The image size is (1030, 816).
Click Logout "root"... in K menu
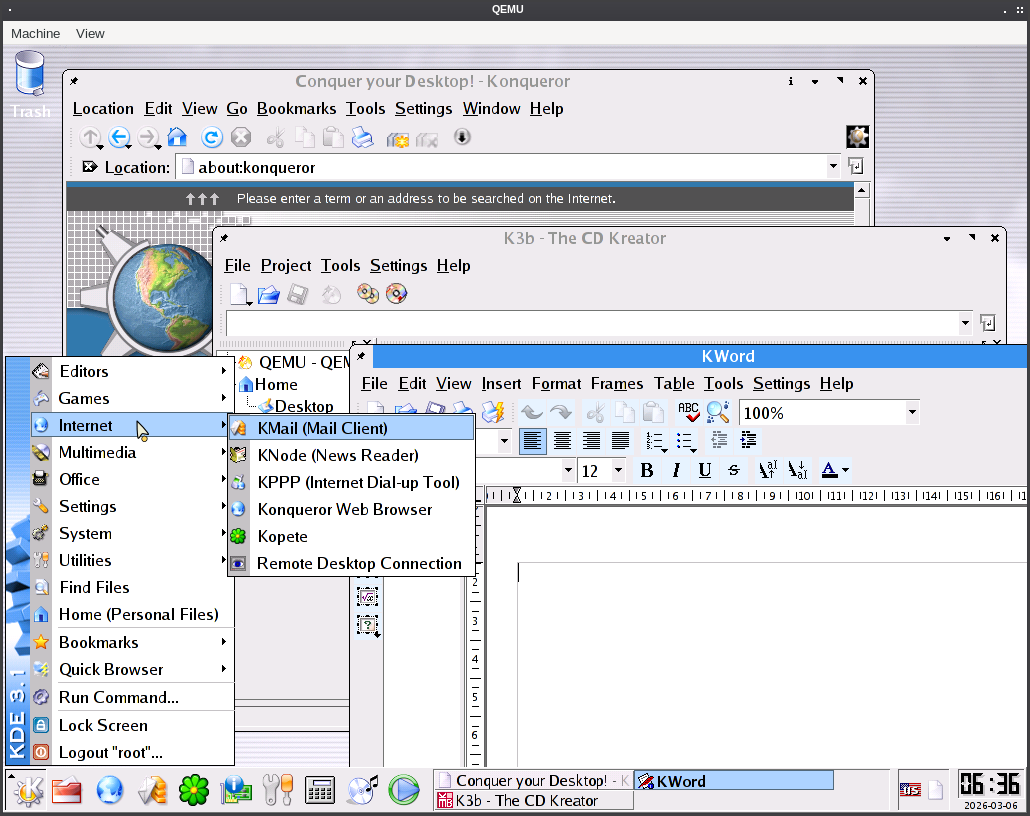click(x=110, y=752)
